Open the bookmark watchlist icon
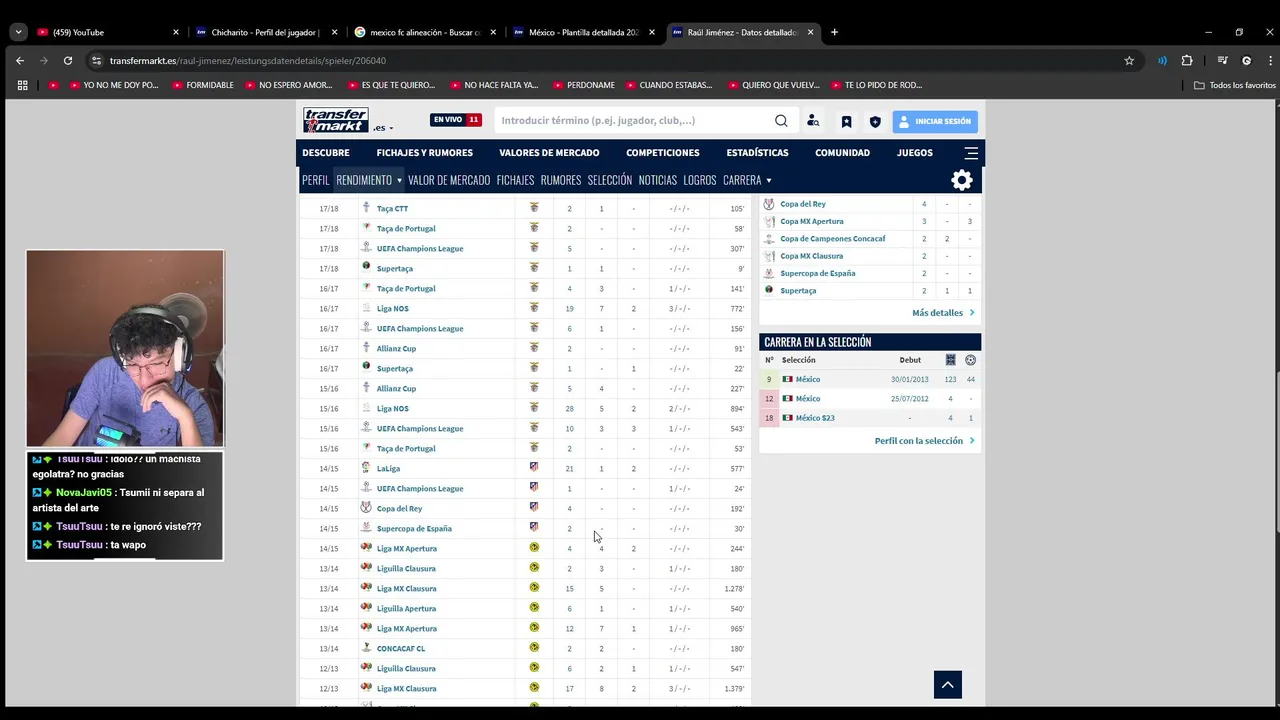The image size is (1280, 720). 846,121
